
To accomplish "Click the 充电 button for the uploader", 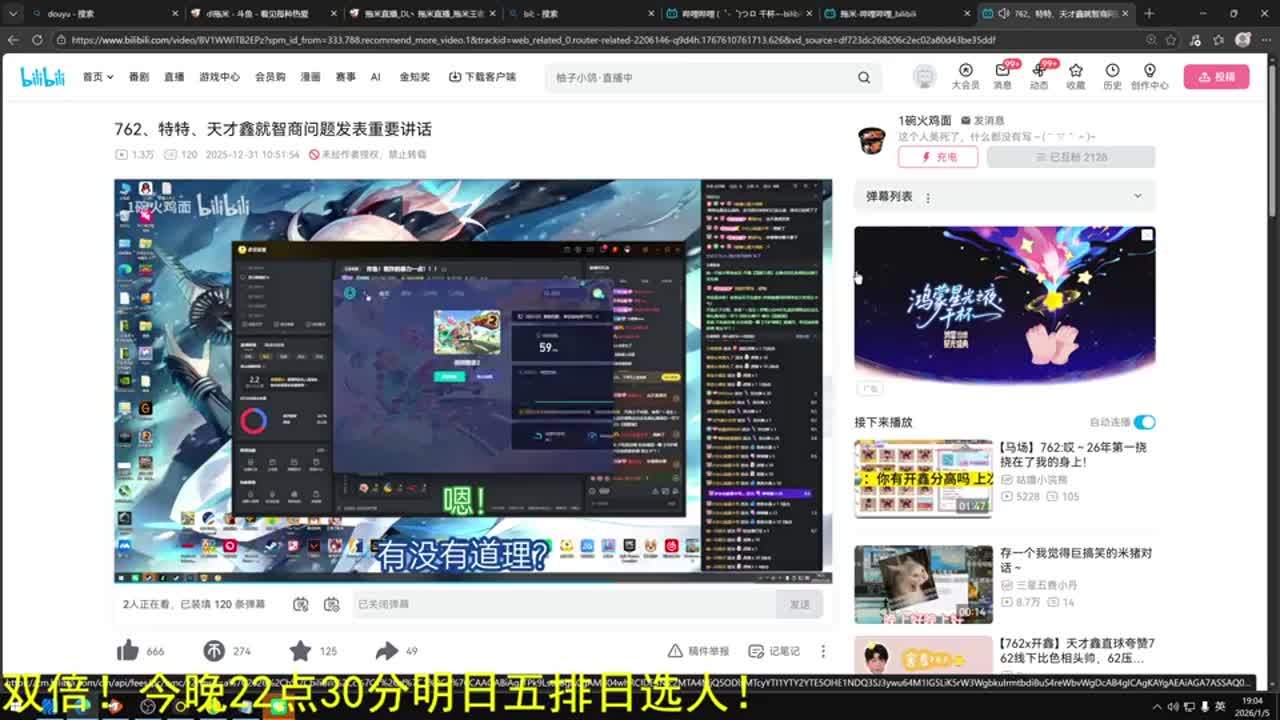I will pos(937,157).
